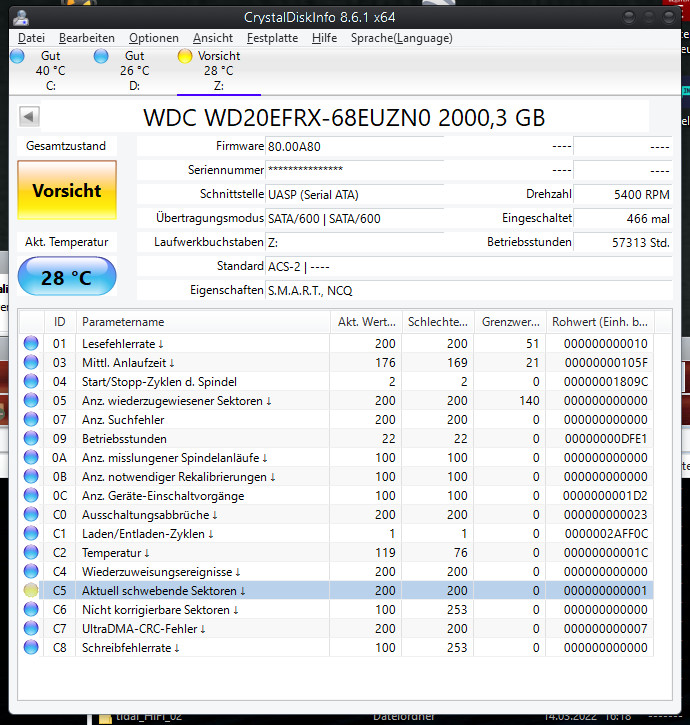Click the 28 °C temperature indicator
The width and height of the screenshot is (690, 725).
point(67,277)
